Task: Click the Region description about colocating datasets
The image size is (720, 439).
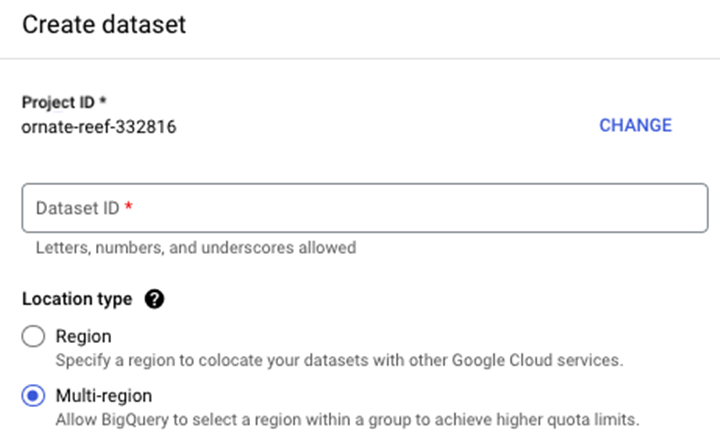Action: 338,360
